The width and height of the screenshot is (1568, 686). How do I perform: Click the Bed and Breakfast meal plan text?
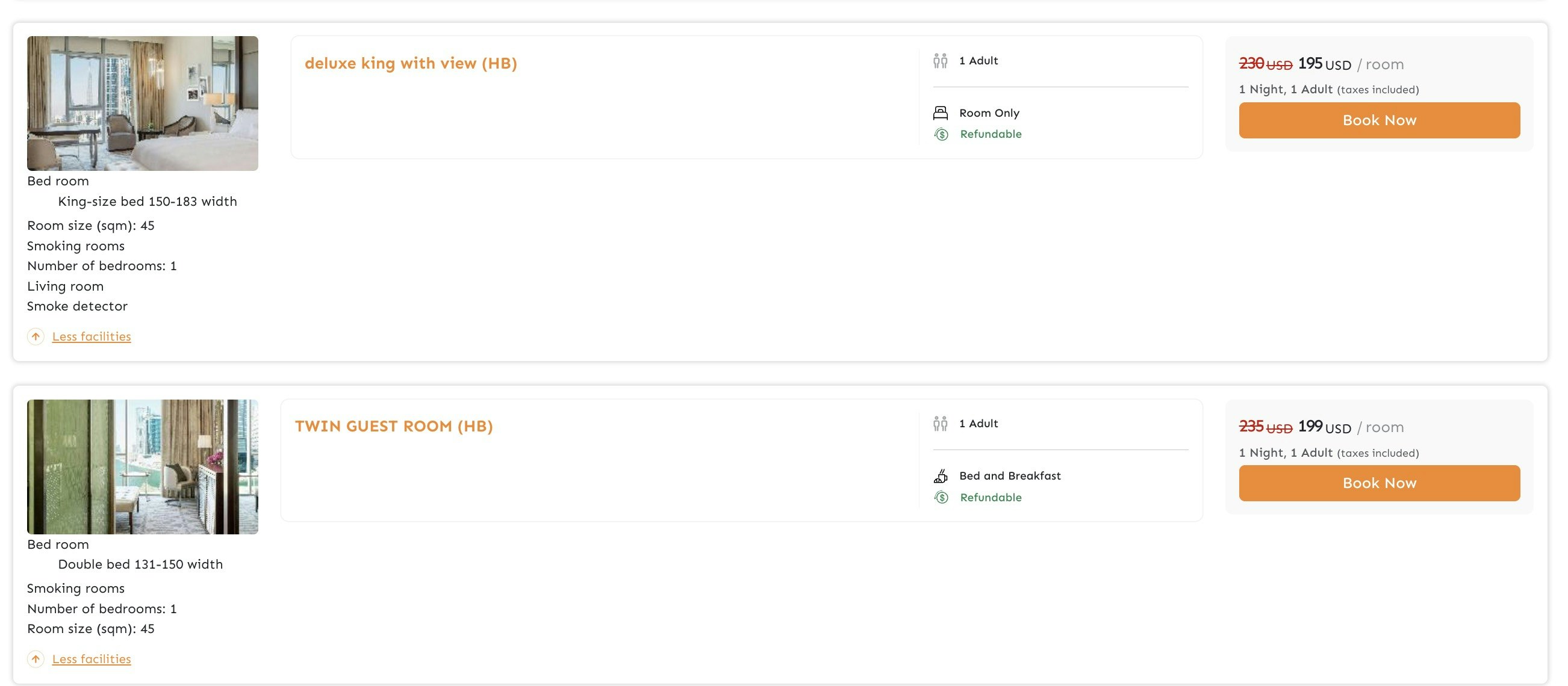coord(1010,476)
